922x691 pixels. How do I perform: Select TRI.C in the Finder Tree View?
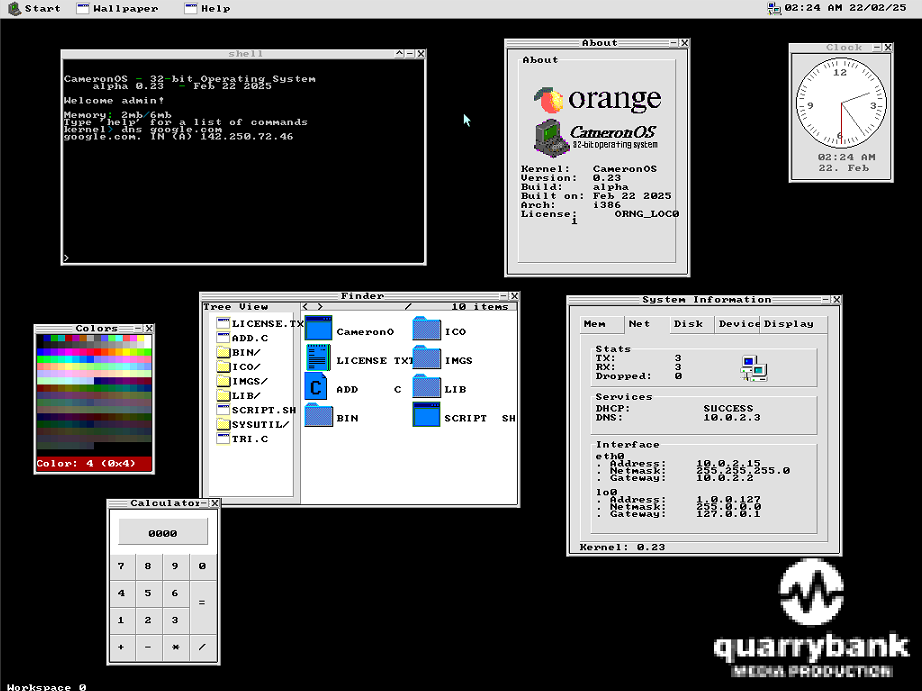(249, 439)
